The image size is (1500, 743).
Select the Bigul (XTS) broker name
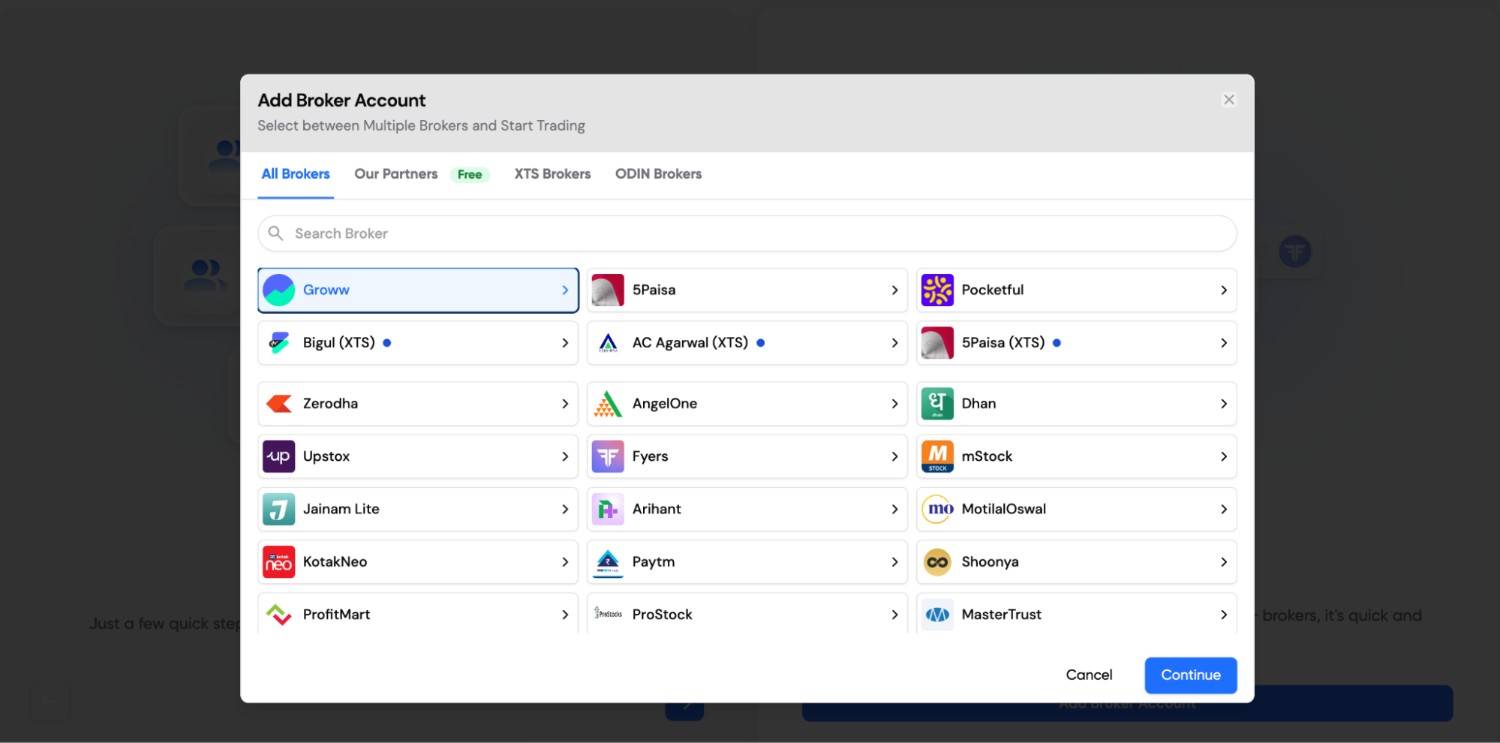(339, 343)
